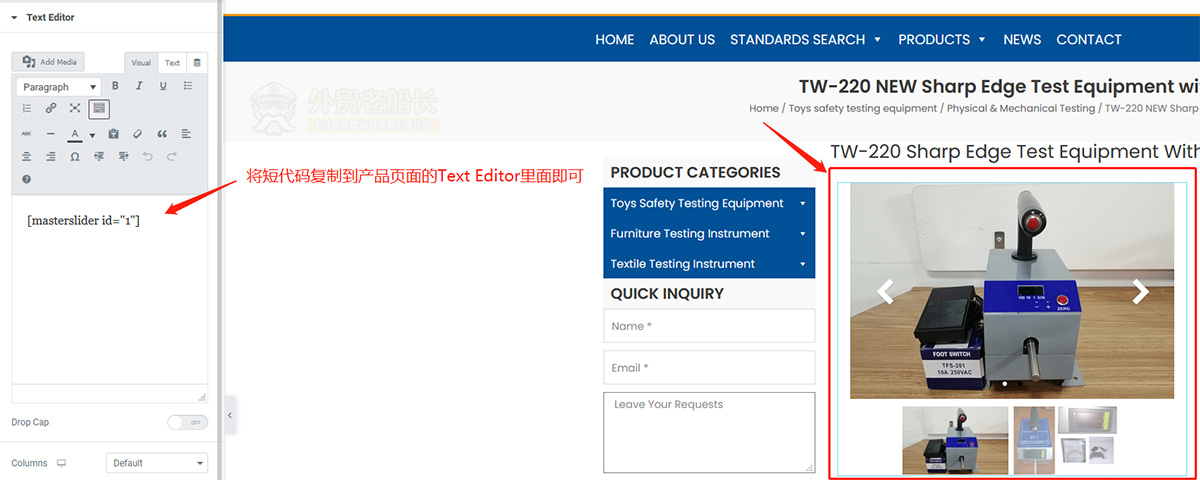Screen dimensions: 1200x480
Task: Follow the Home breadcrumb link
Action: pos(764,108)
